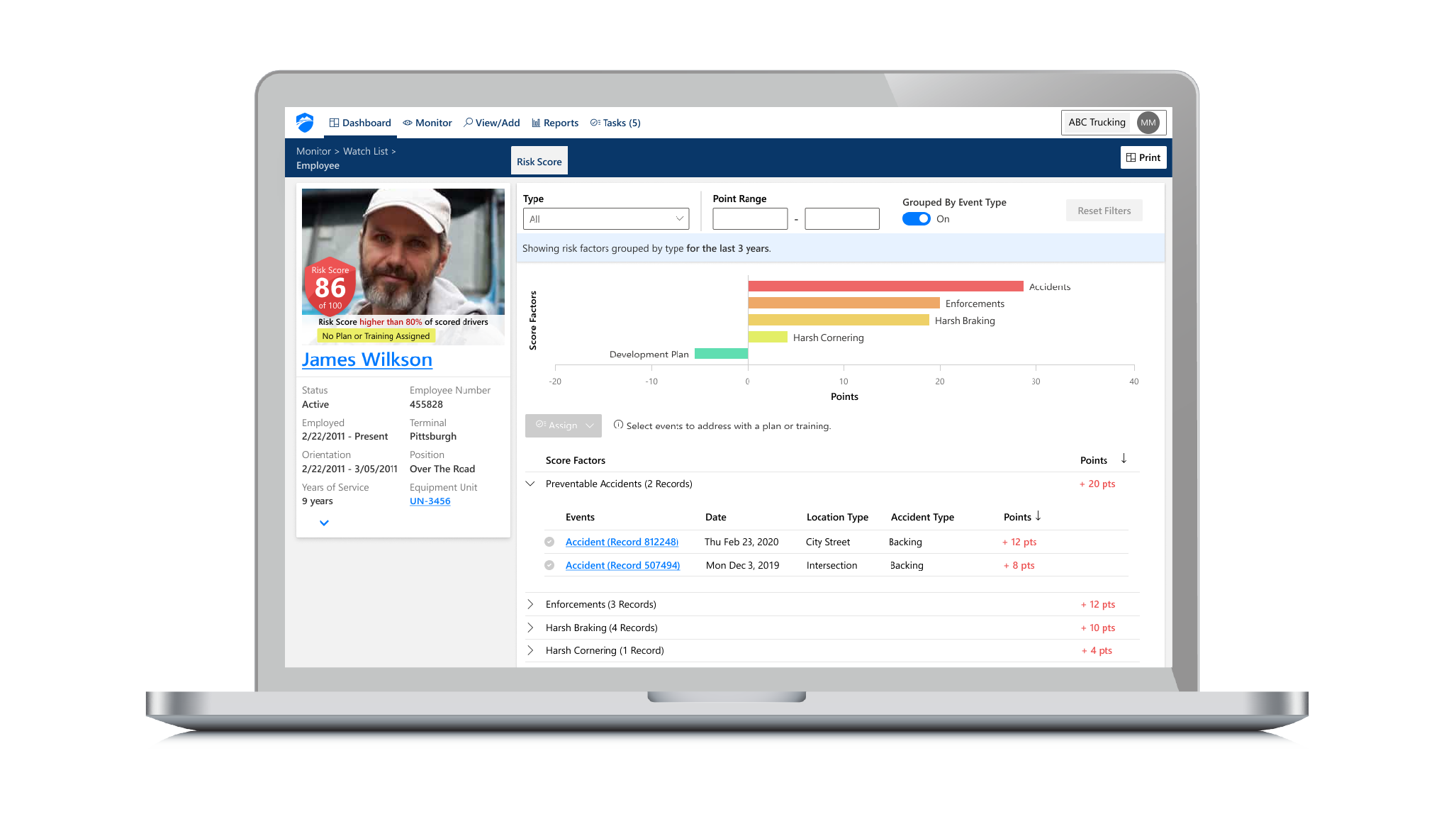Open View/Add via the magnifier icon
Image resolution: width=1456 pixels, height=819 pixels.
click(468, 122)
